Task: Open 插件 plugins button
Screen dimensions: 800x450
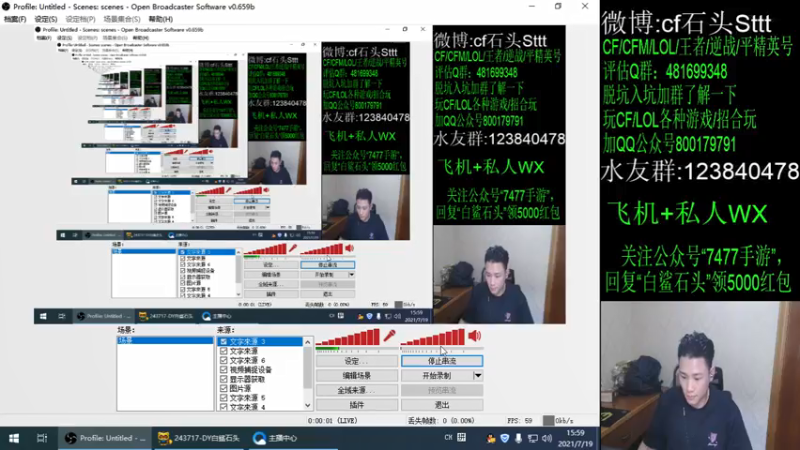Action: [x=357, y=405]
